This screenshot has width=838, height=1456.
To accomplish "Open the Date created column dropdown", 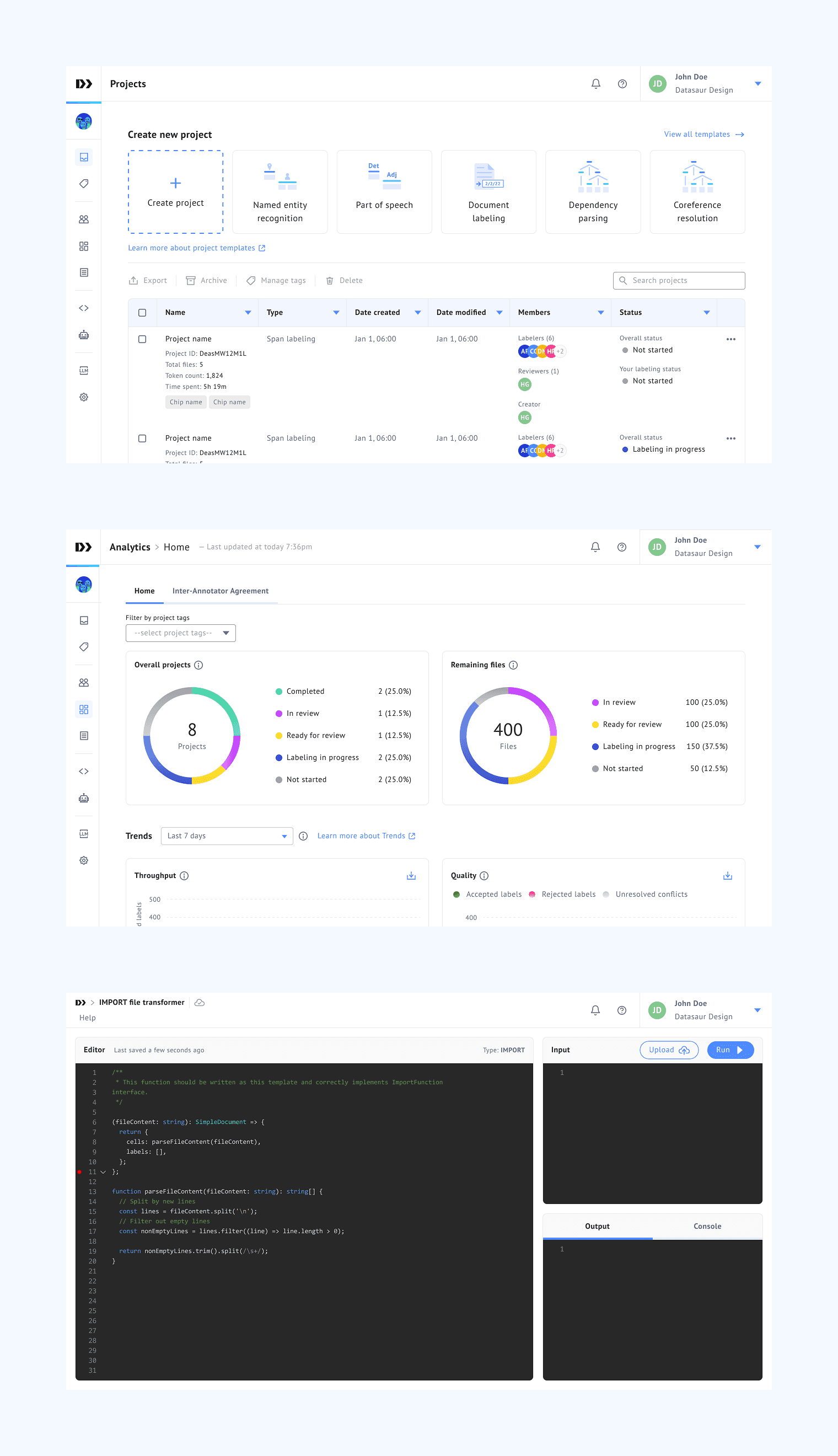I will 418,313.
